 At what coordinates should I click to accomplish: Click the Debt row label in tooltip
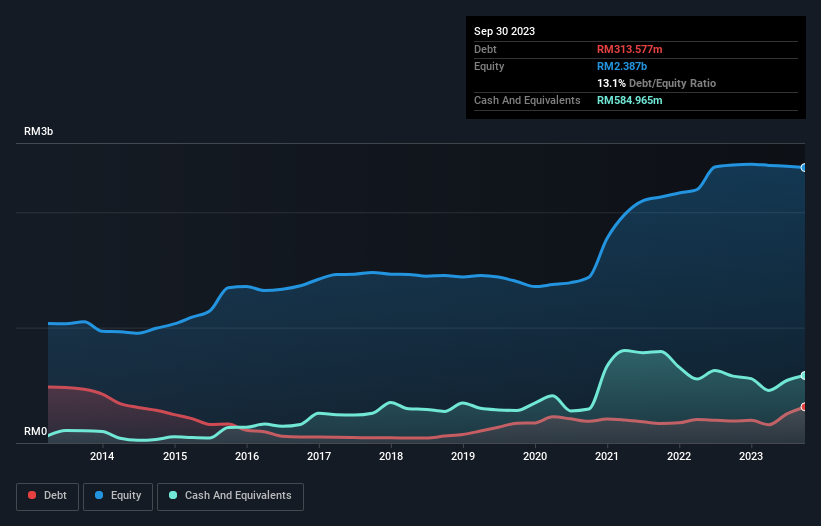pyautogui.click(x=485, y=49)
